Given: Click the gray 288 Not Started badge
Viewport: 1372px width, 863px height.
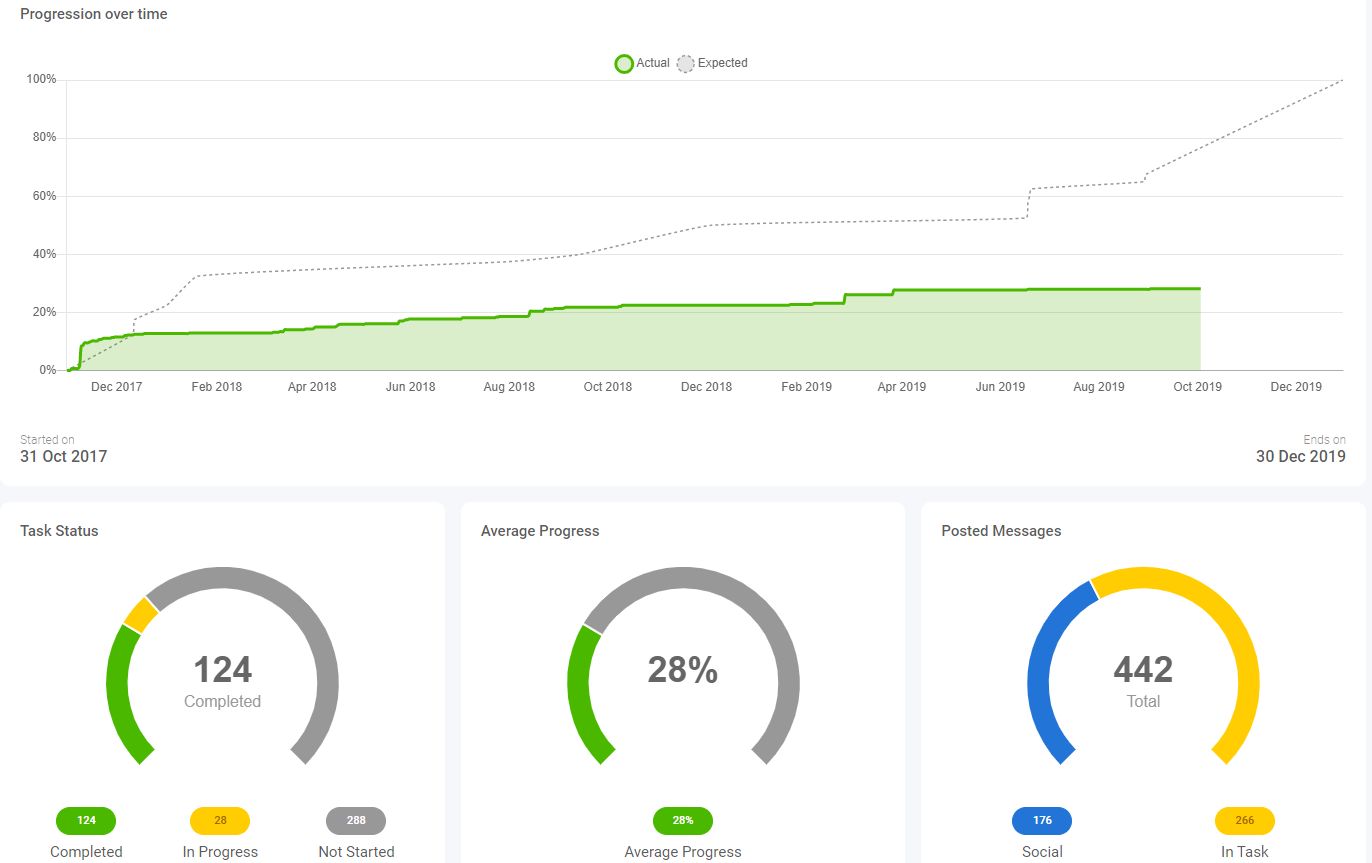Looking at the screenshot, I should [x=356, y=820].
